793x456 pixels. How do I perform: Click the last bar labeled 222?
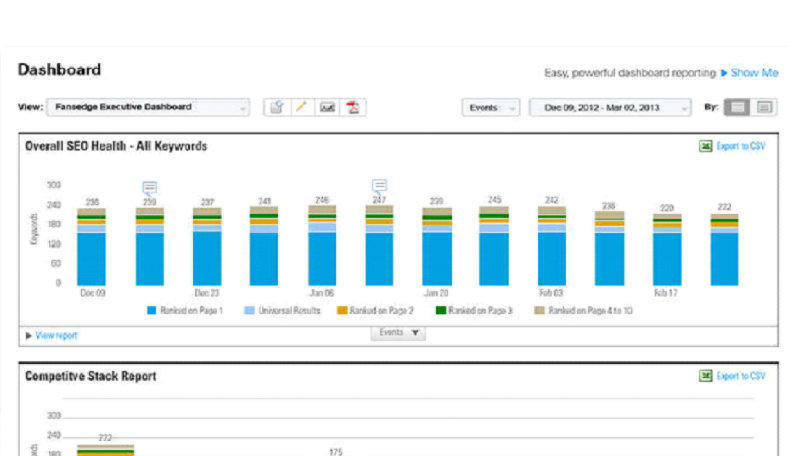tap(724, 250)
